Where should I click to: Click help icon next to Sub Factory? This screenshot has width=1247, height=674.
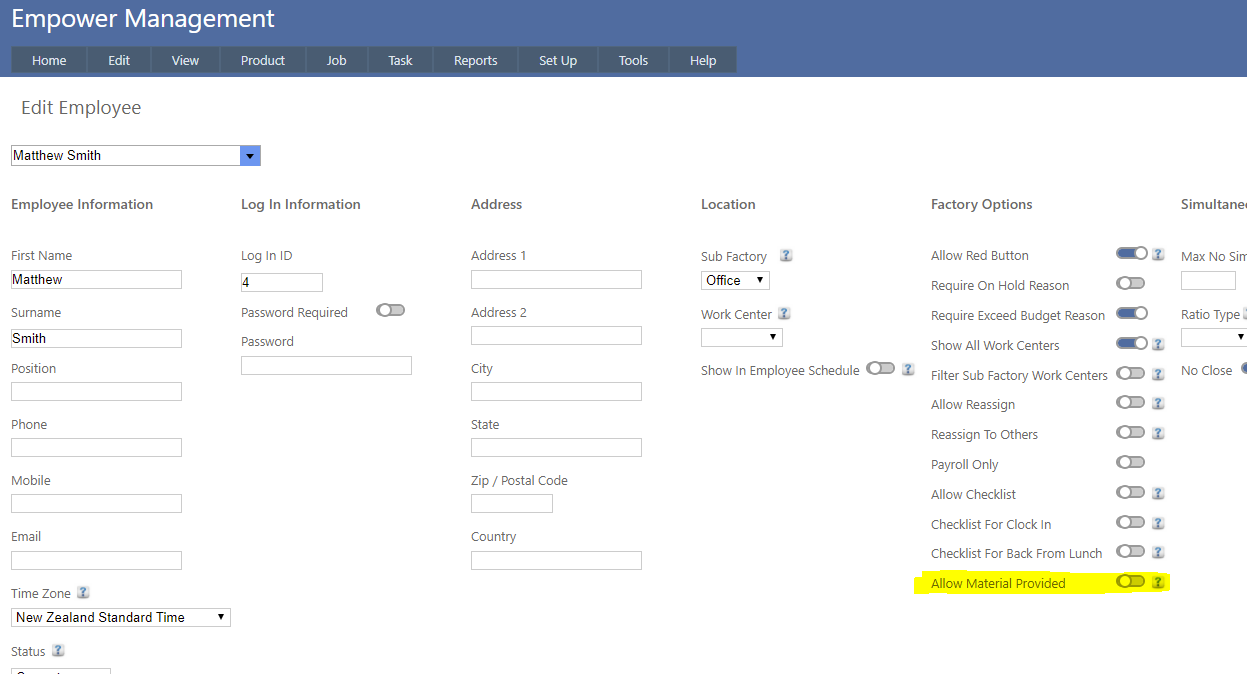click(x=786, y=256)
